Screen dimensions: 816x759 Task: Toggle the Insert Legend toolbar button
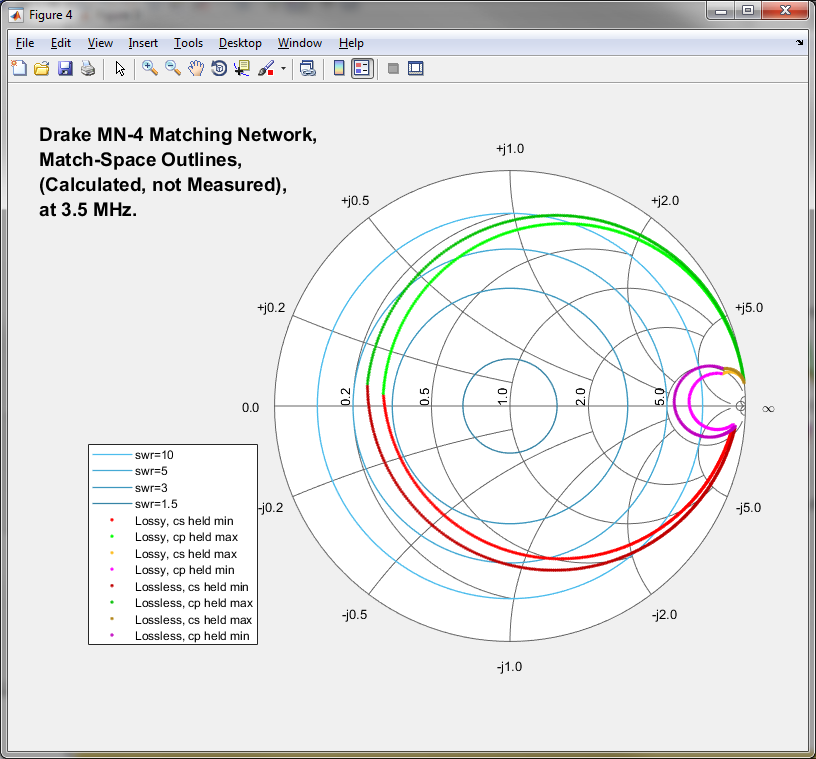click(x=362, y=68)
